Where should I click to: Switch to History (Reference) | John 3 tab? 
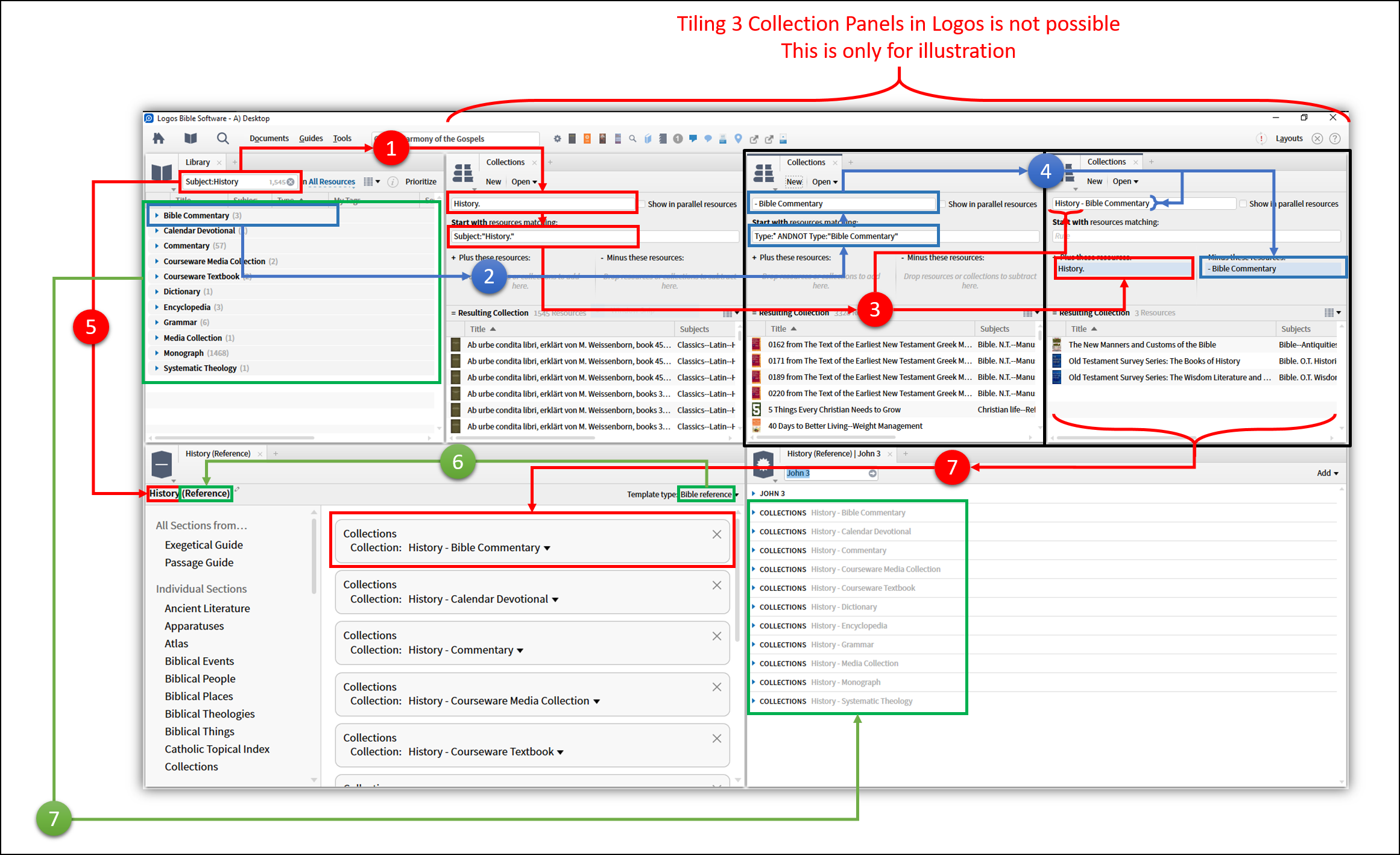coord(833,454)
